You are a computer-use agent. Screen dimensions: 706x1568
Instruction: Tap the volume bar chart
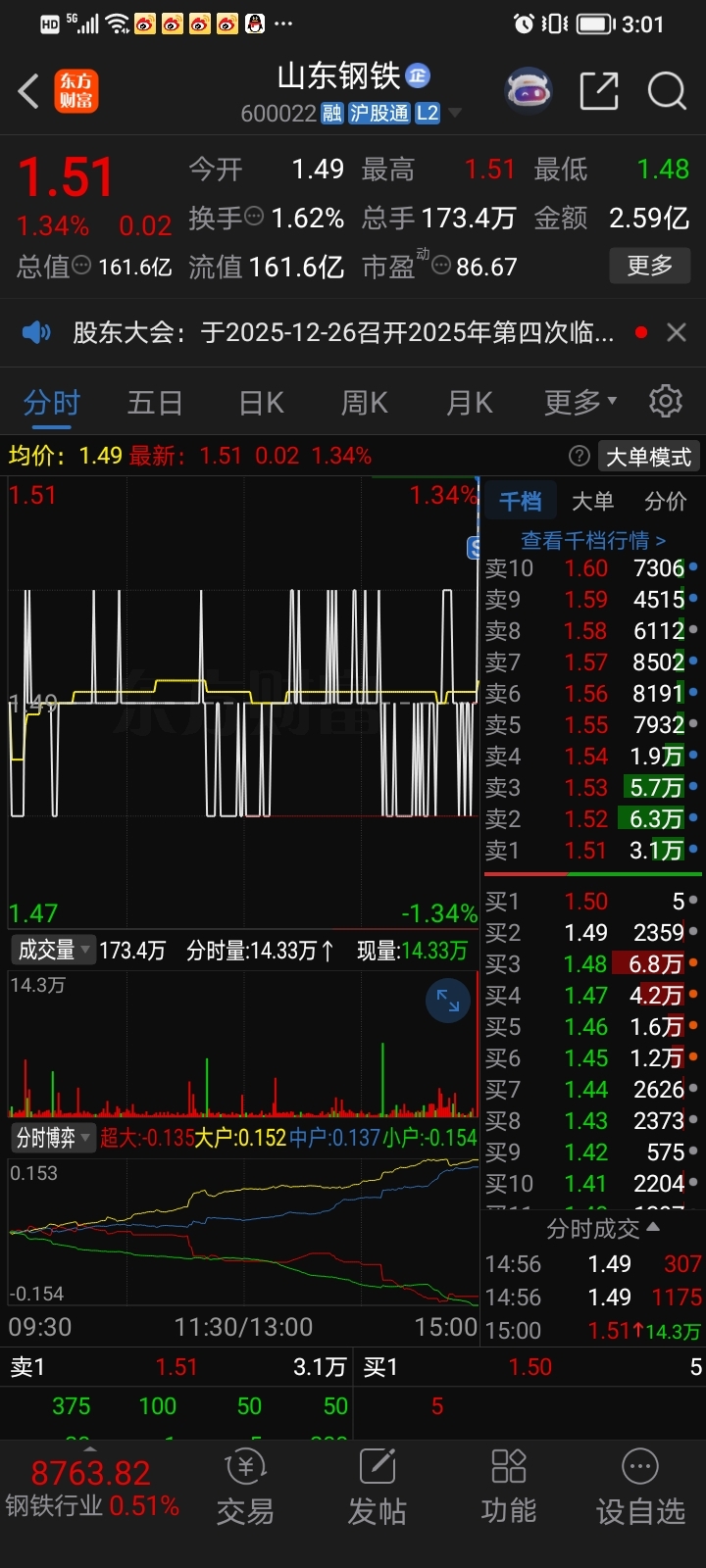[x=243, y=1045]
